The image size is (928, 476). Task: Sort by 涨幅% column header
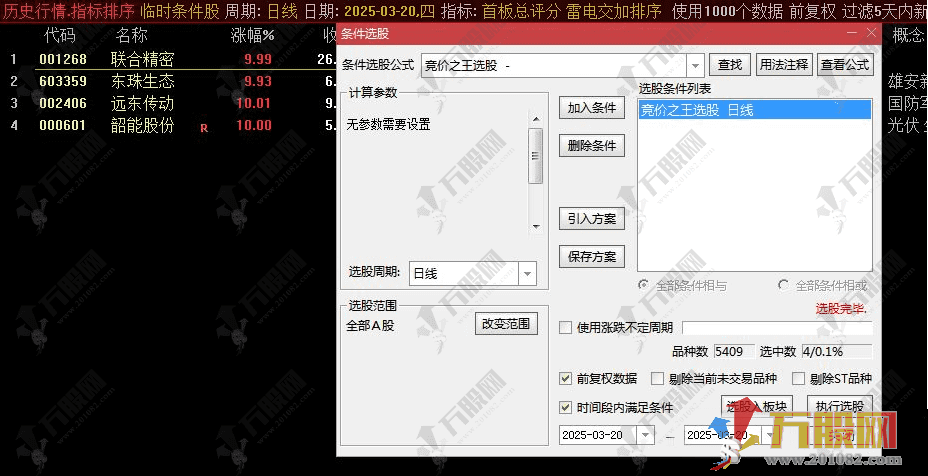pos(252,36)
